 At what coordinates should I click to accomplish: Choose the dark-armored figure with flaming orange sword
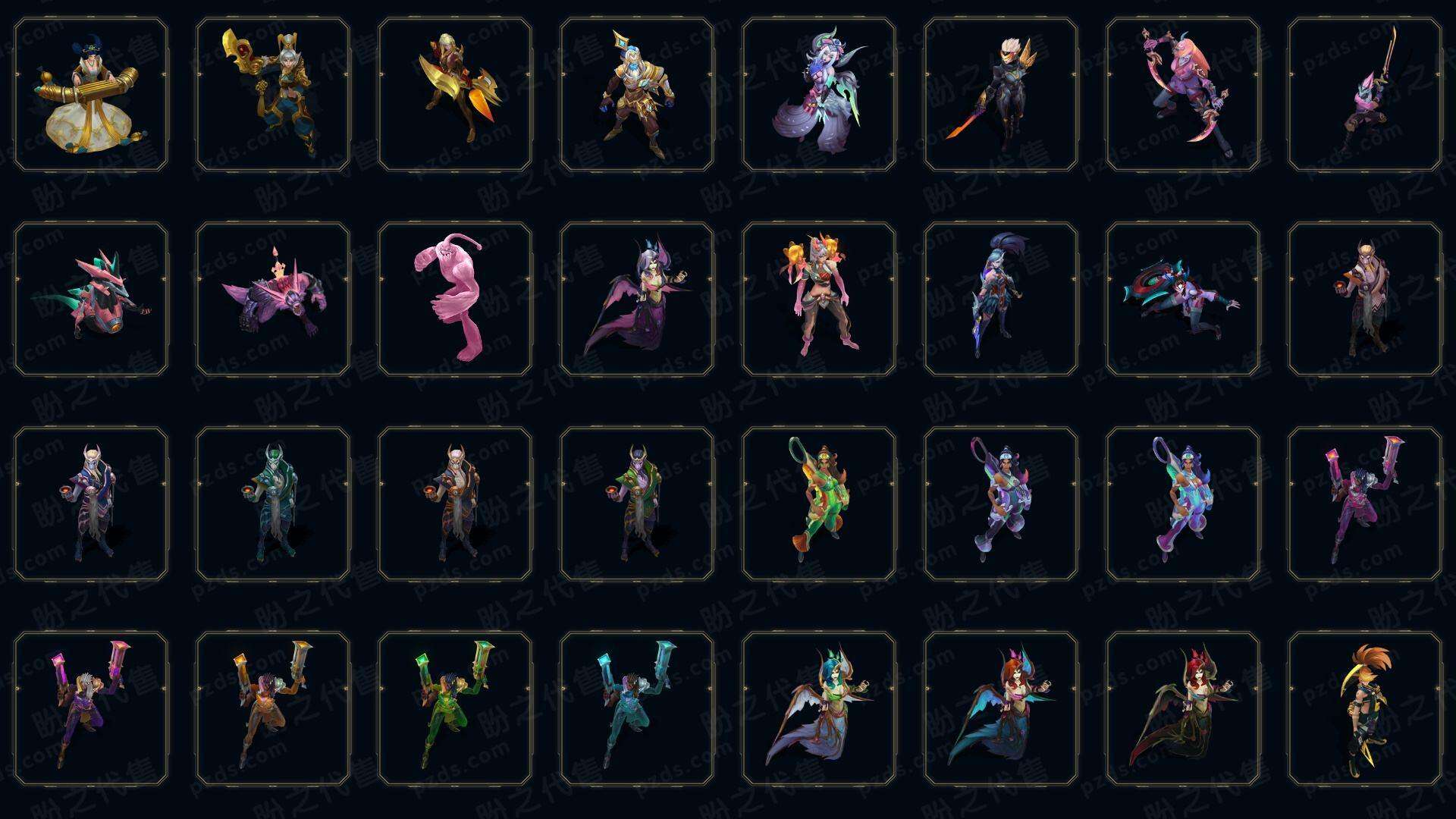[1001, 95]
